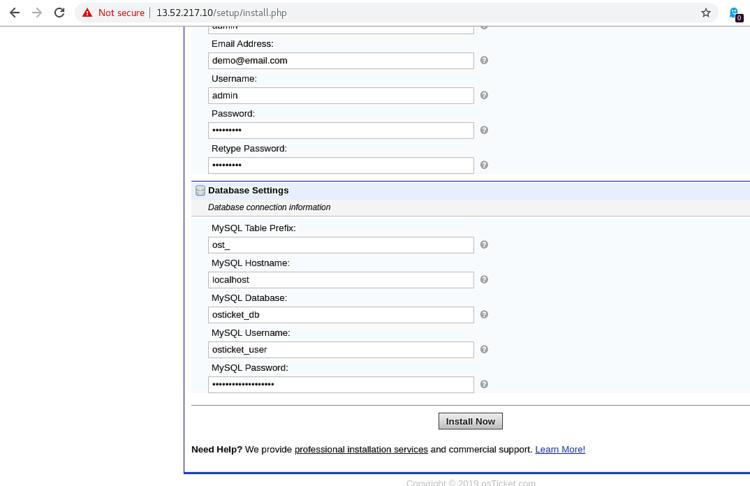Open the professional installation services link
The width and height of the screenshot is (750, 486).
pos(361,450)
